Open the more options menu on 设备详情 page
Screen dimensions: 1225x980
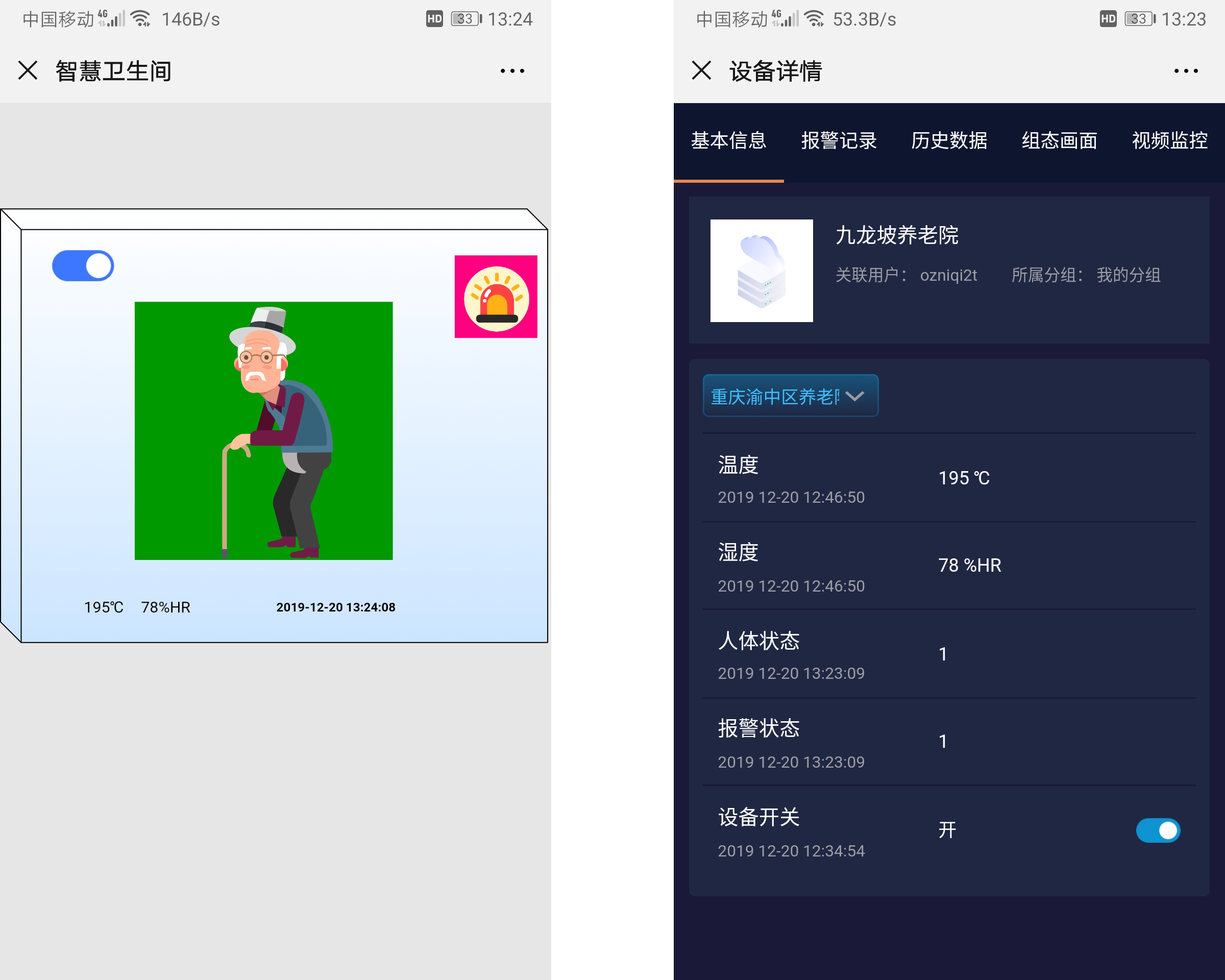coord(1185,70)
